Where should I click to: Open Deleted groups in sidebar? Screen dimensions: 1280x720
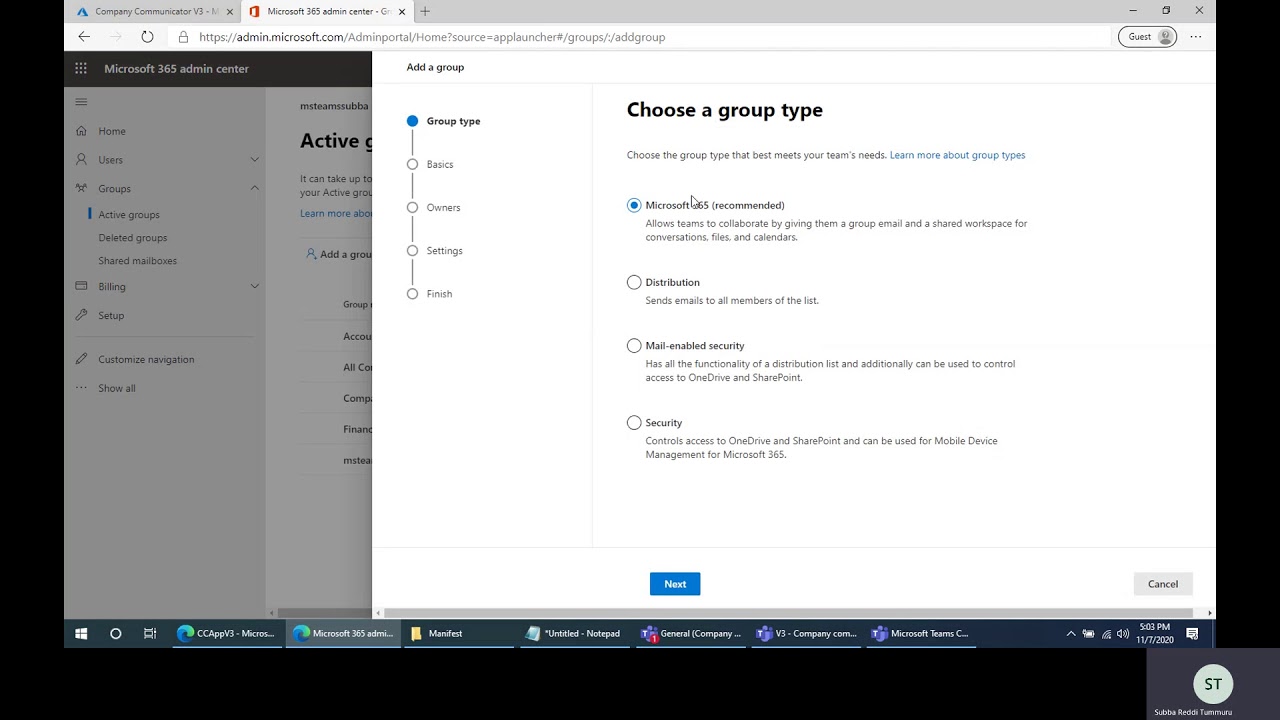click(133, 237)
